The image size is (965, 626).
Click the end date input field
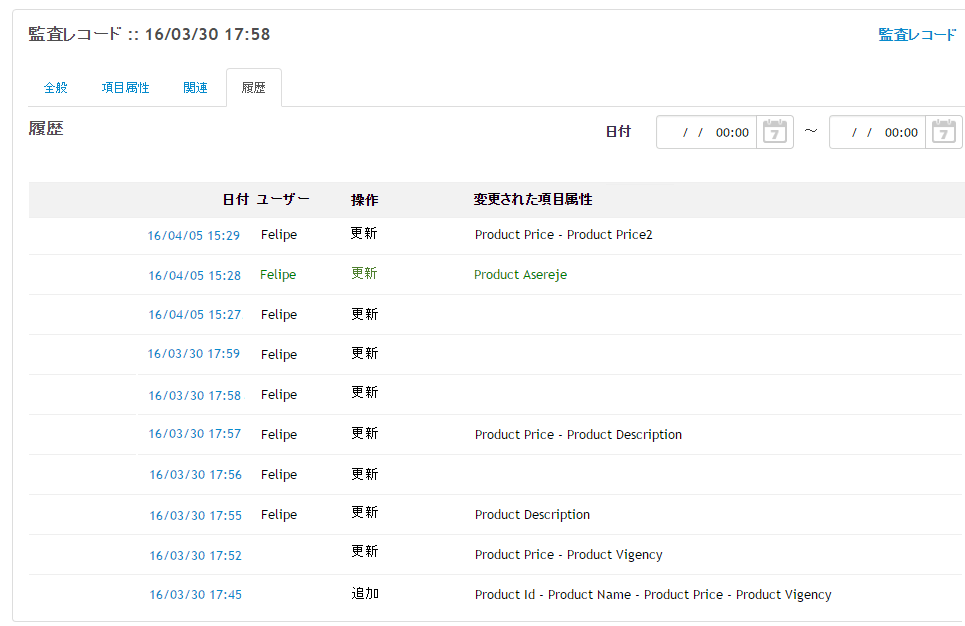(878, 132)
